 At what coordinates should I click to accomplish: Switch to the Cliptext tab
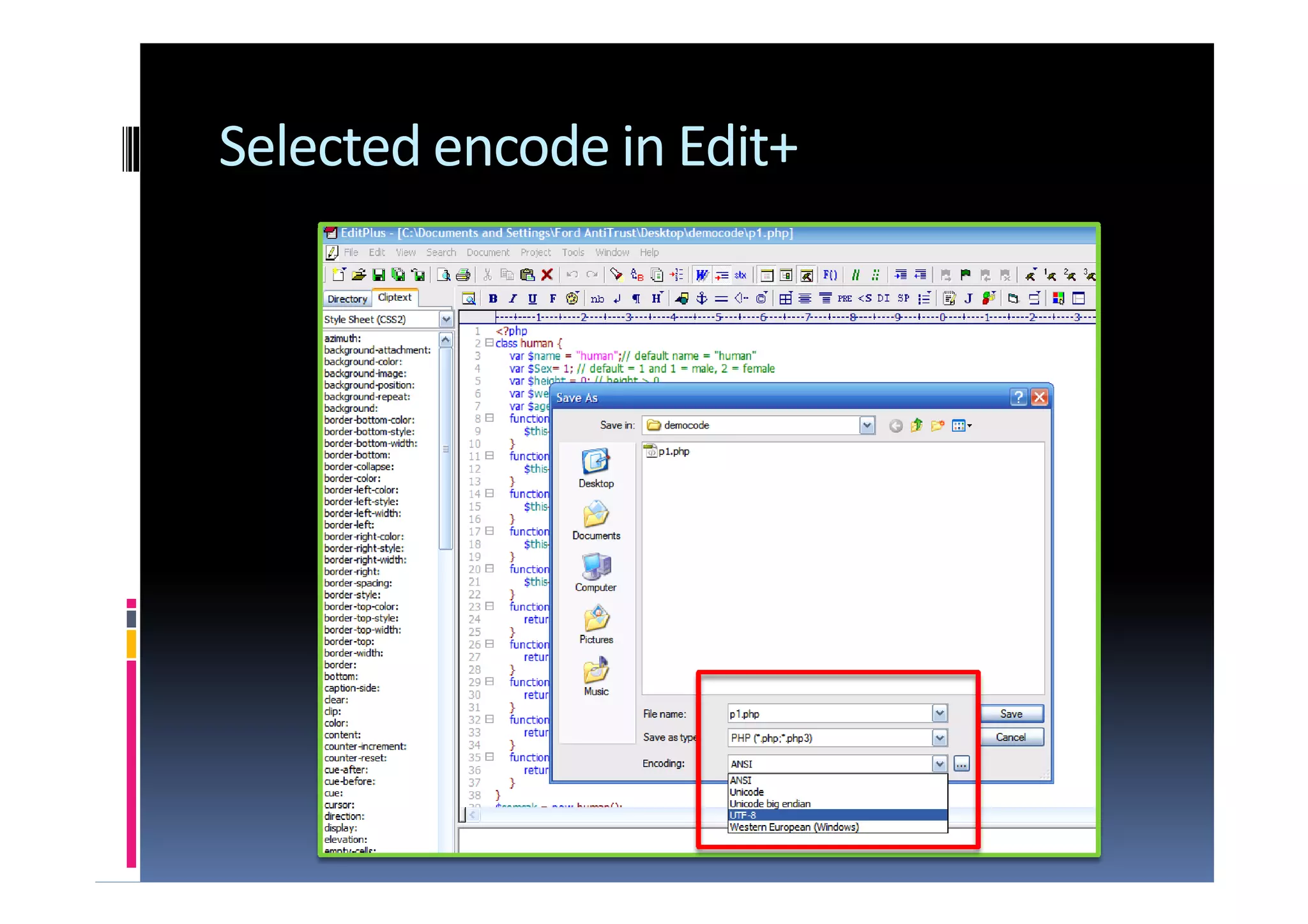point(395,298)
